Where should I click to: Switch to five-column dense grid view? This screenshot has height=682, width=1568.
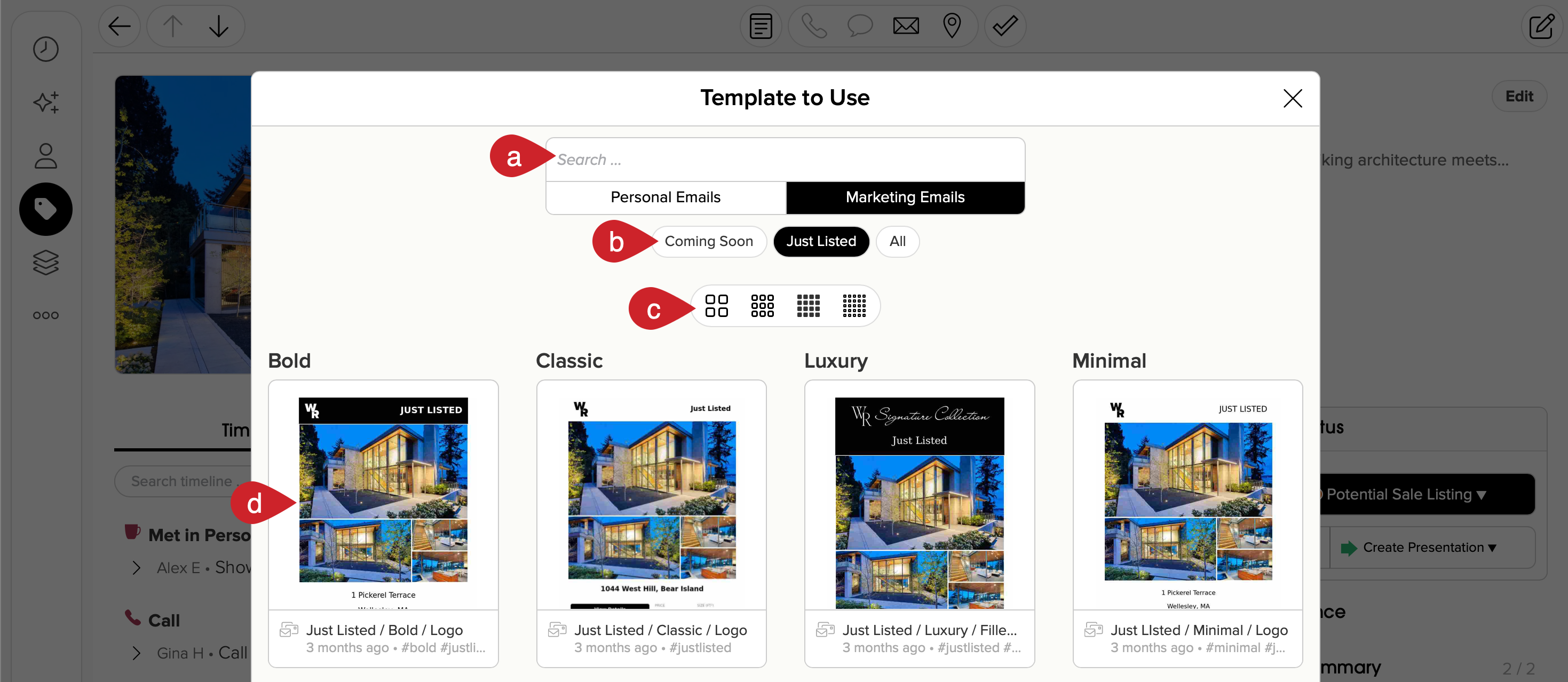click(x=854, y=306)
